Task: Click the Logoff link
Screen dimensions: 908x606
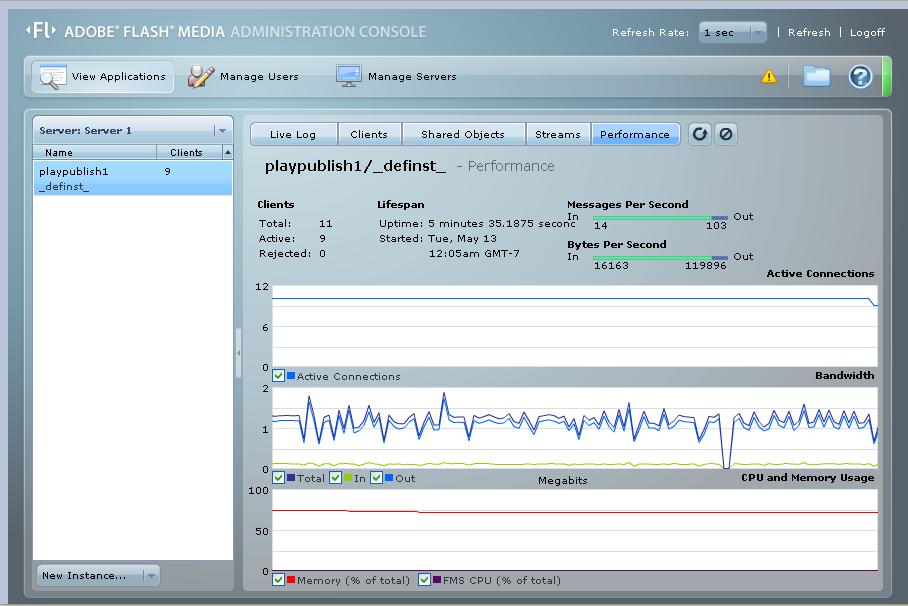Action: (x=867, y=32)
